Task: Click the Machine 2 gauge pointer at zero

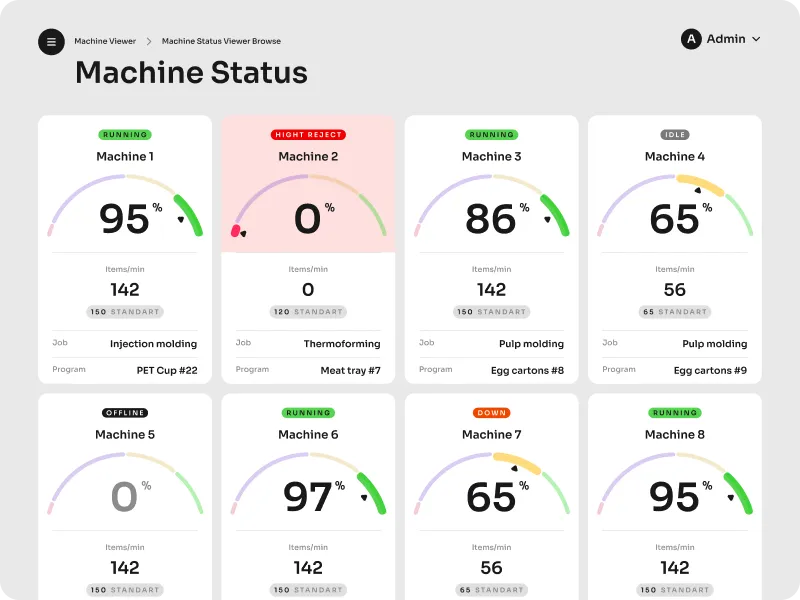Action: point(243,234)
